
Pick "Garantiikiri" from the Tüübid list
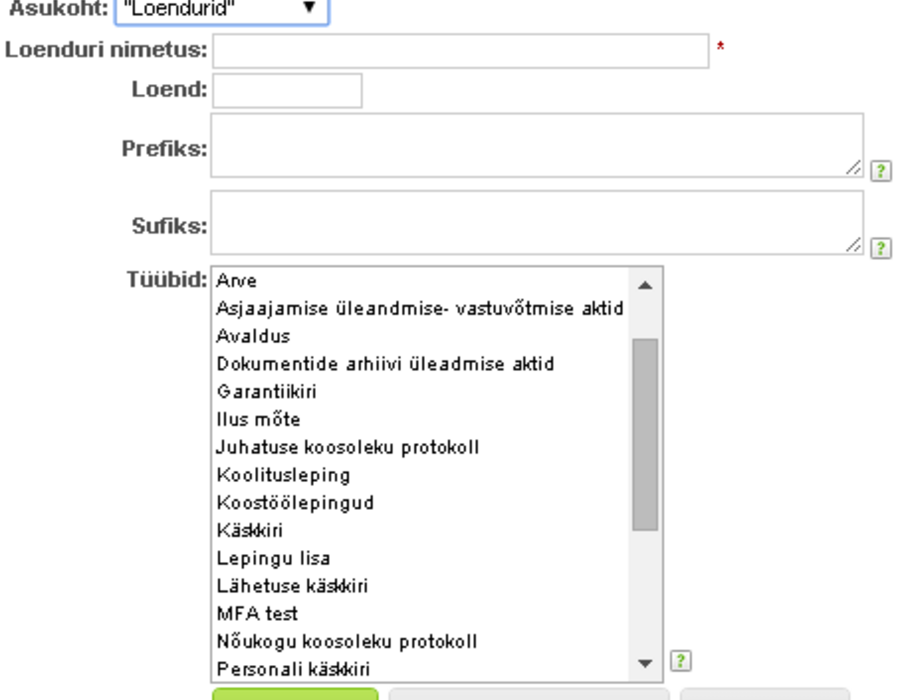point(421,392)
